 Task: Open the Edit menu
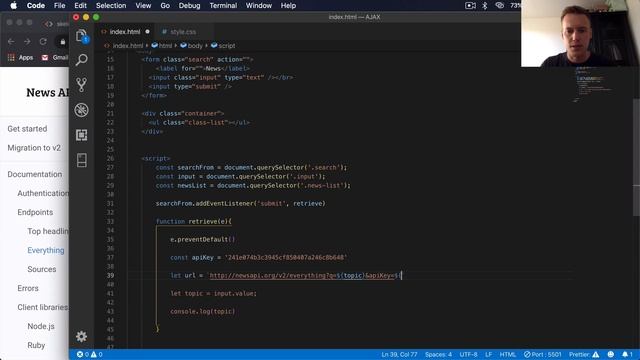tap(80, 6)
